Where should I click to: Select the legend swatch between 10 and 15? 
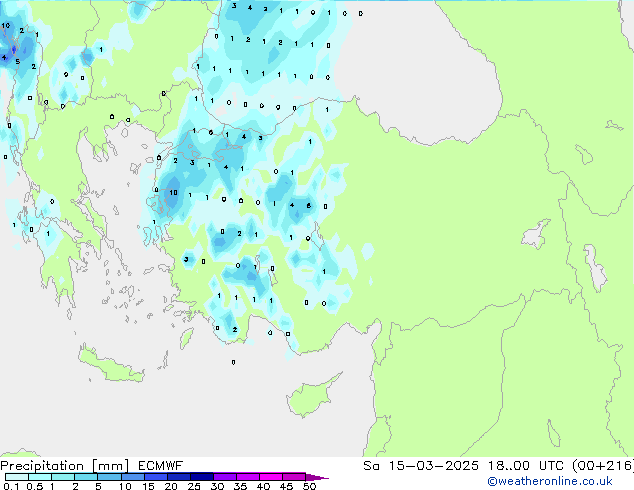133,477
